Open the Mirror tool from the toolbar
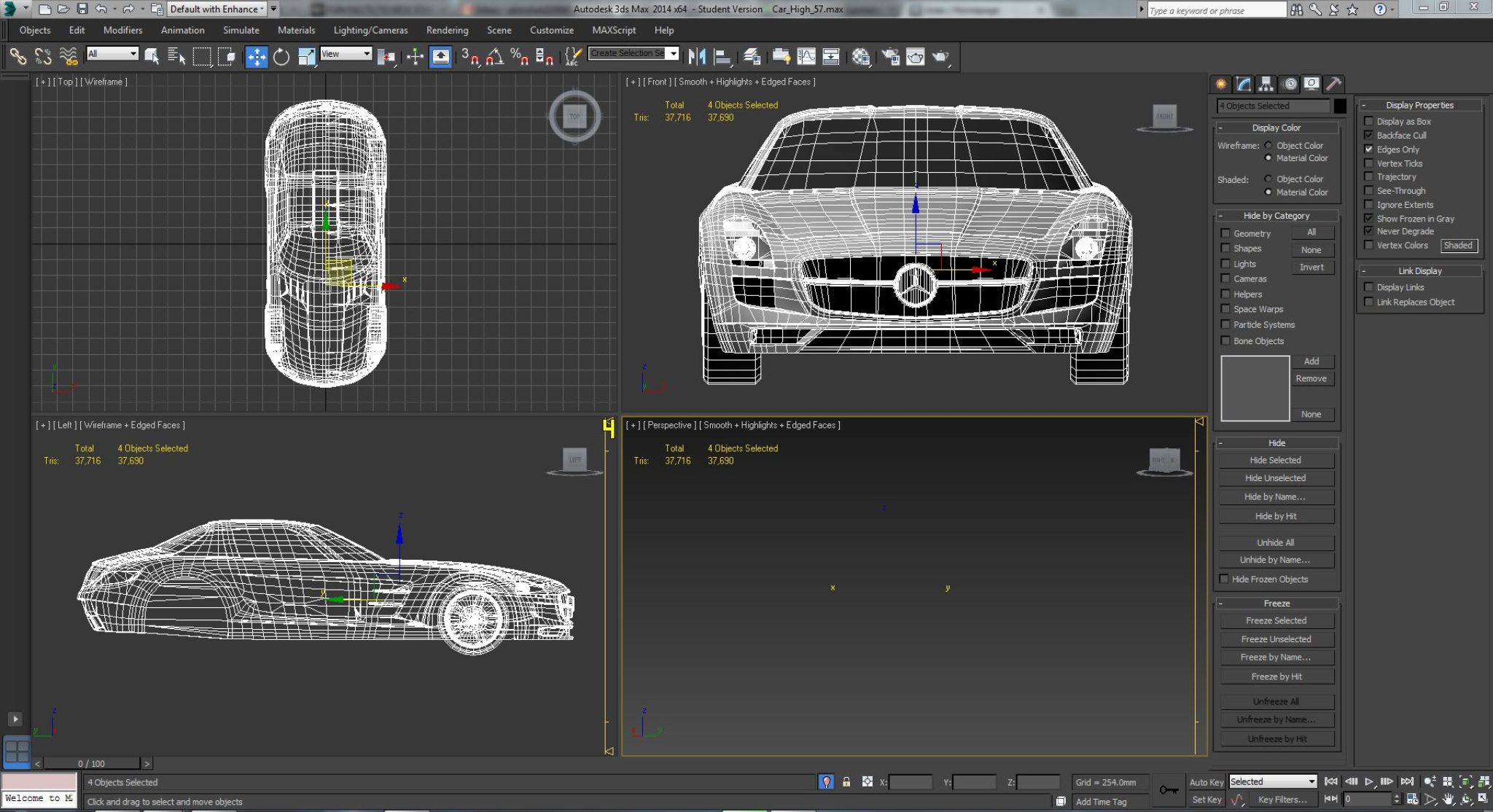 pos(698,56)
